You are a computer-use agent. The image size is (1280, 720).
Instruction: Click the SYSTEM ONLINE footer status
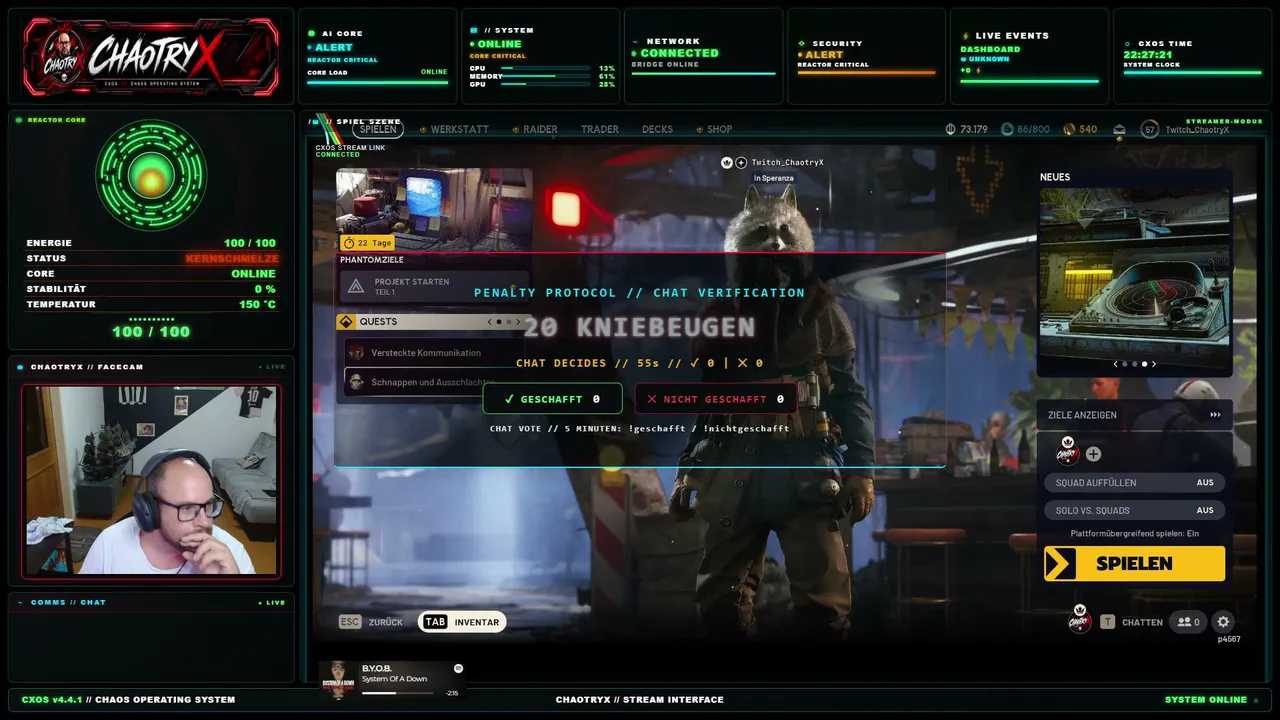click(x=1206, y=699)
